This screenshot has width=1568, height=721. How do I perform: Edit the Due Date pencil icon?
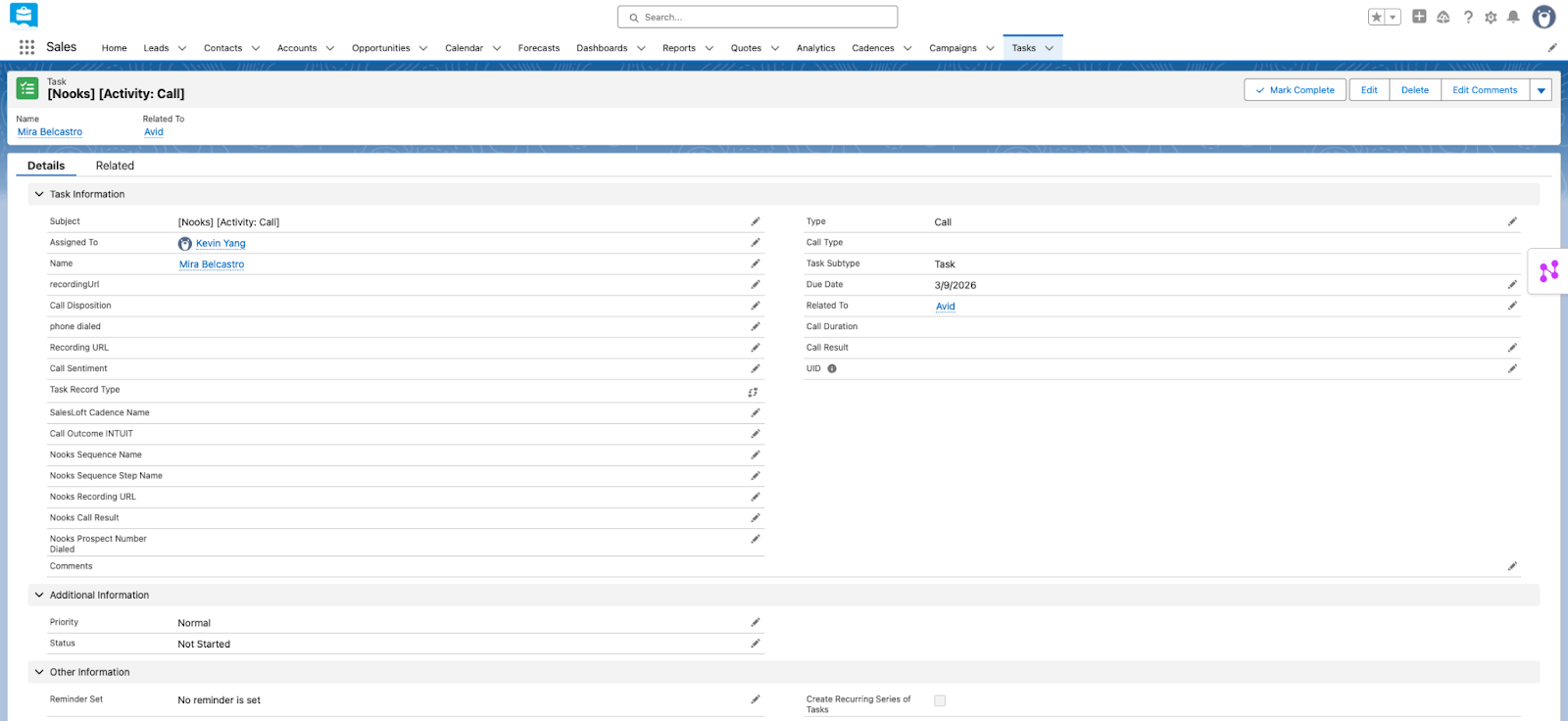tap(1512, 284)
